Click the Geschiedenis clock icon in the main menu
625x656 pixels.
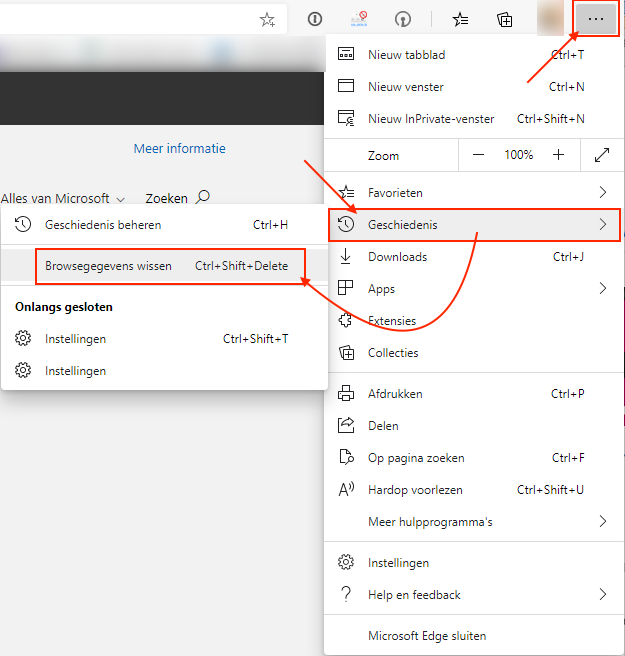point(346,225)
